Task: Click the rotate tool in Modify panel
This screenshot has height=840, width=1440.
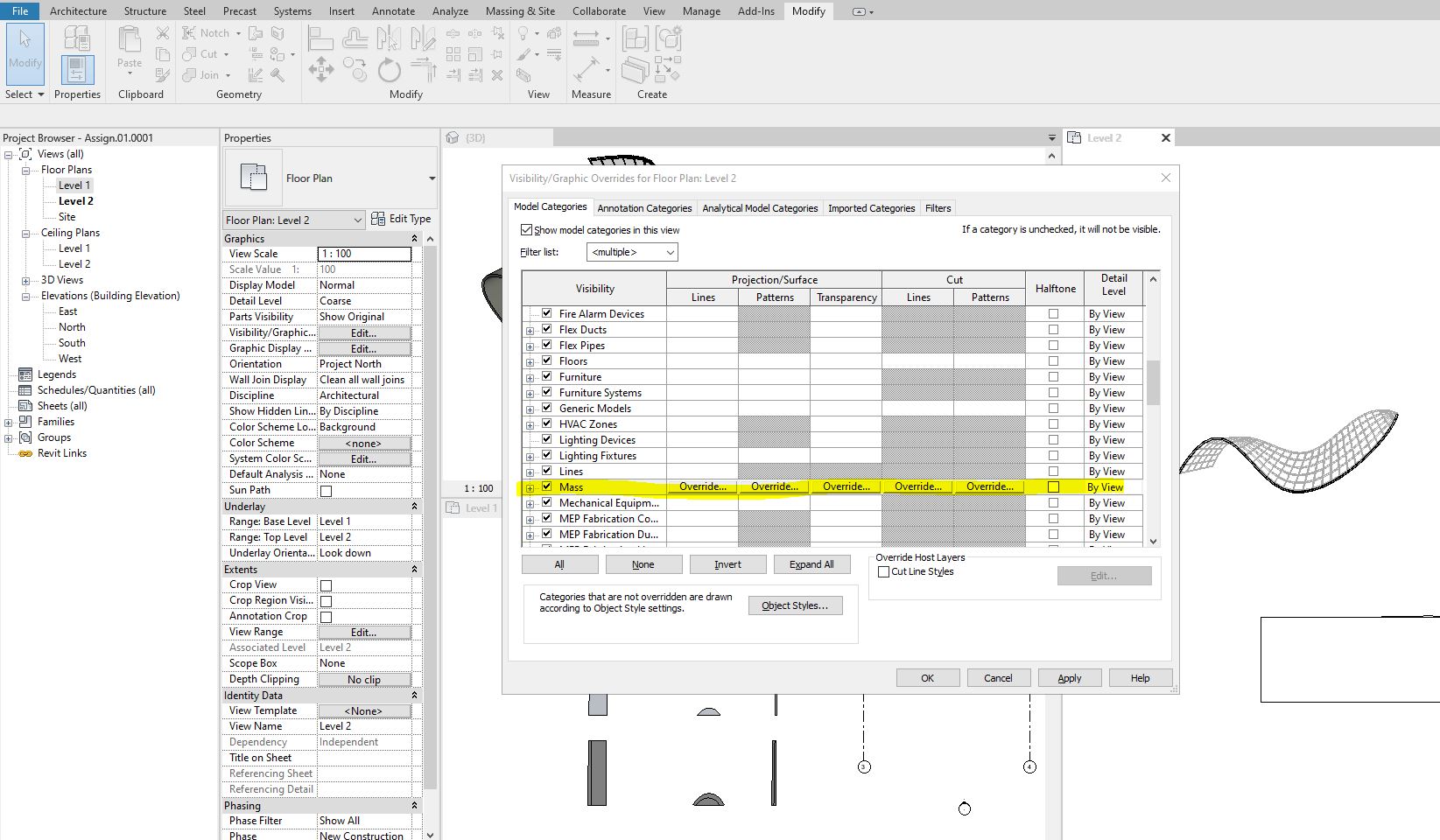Action: pos(389,70)
